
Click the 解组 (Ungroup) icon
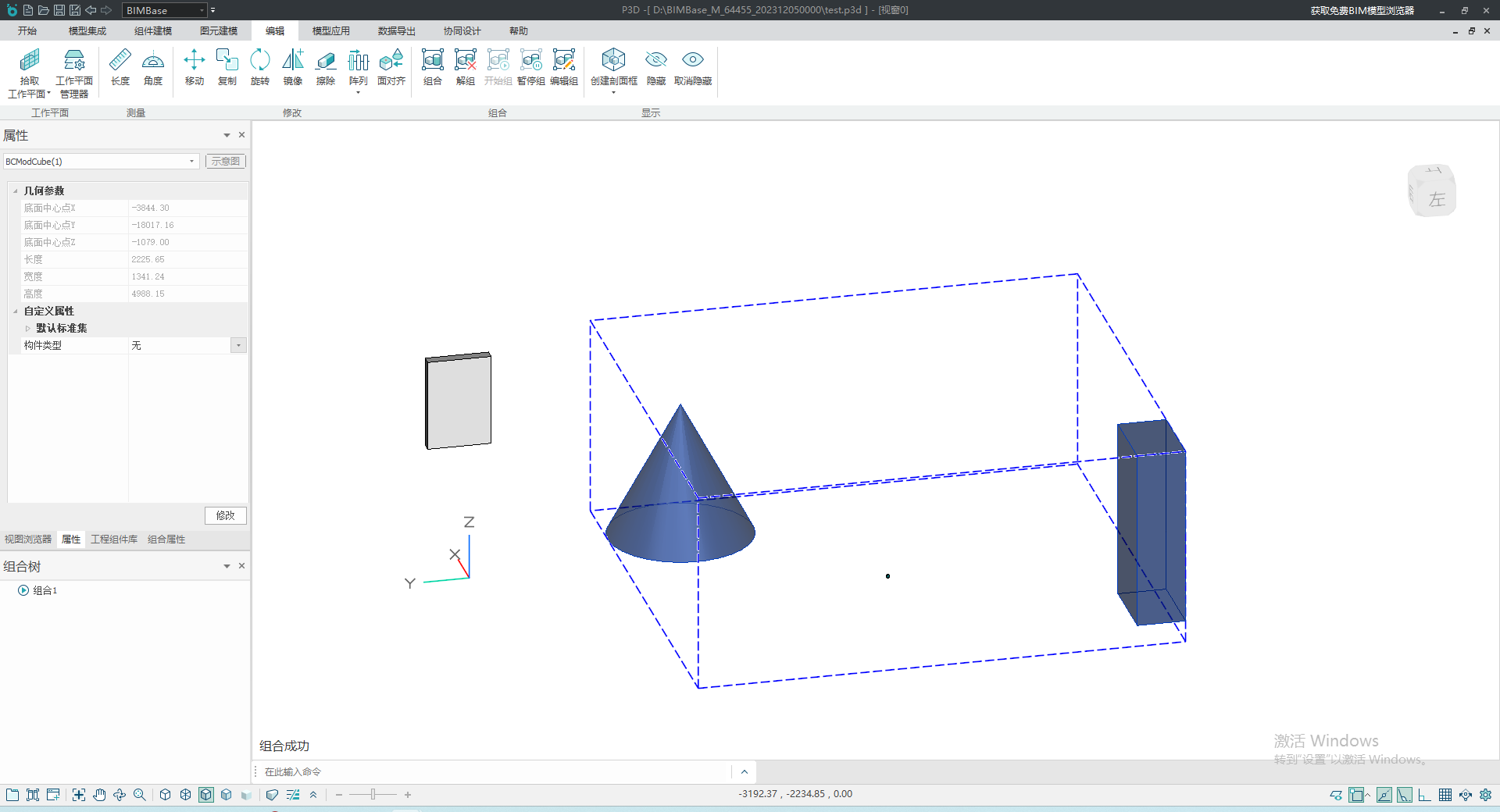465,67
